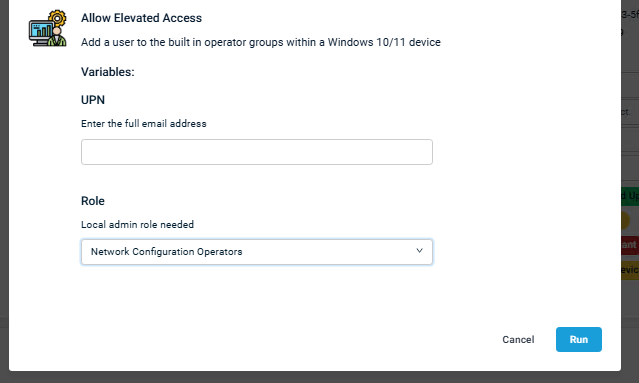
Task: Click the Variables heading
Action: point(108,72)
